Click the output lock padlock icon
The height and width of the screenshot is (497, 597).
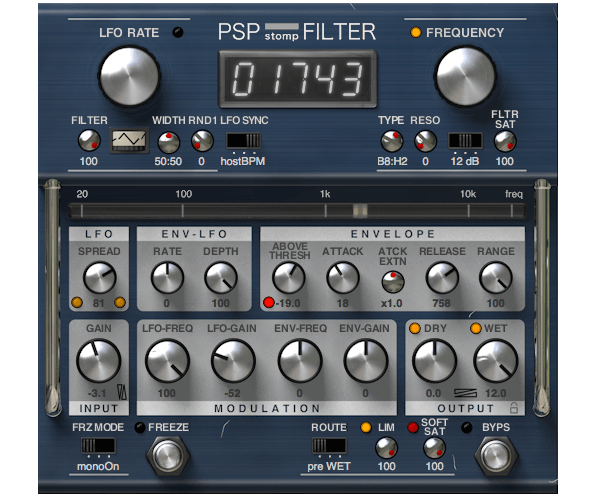pos(514,408)
